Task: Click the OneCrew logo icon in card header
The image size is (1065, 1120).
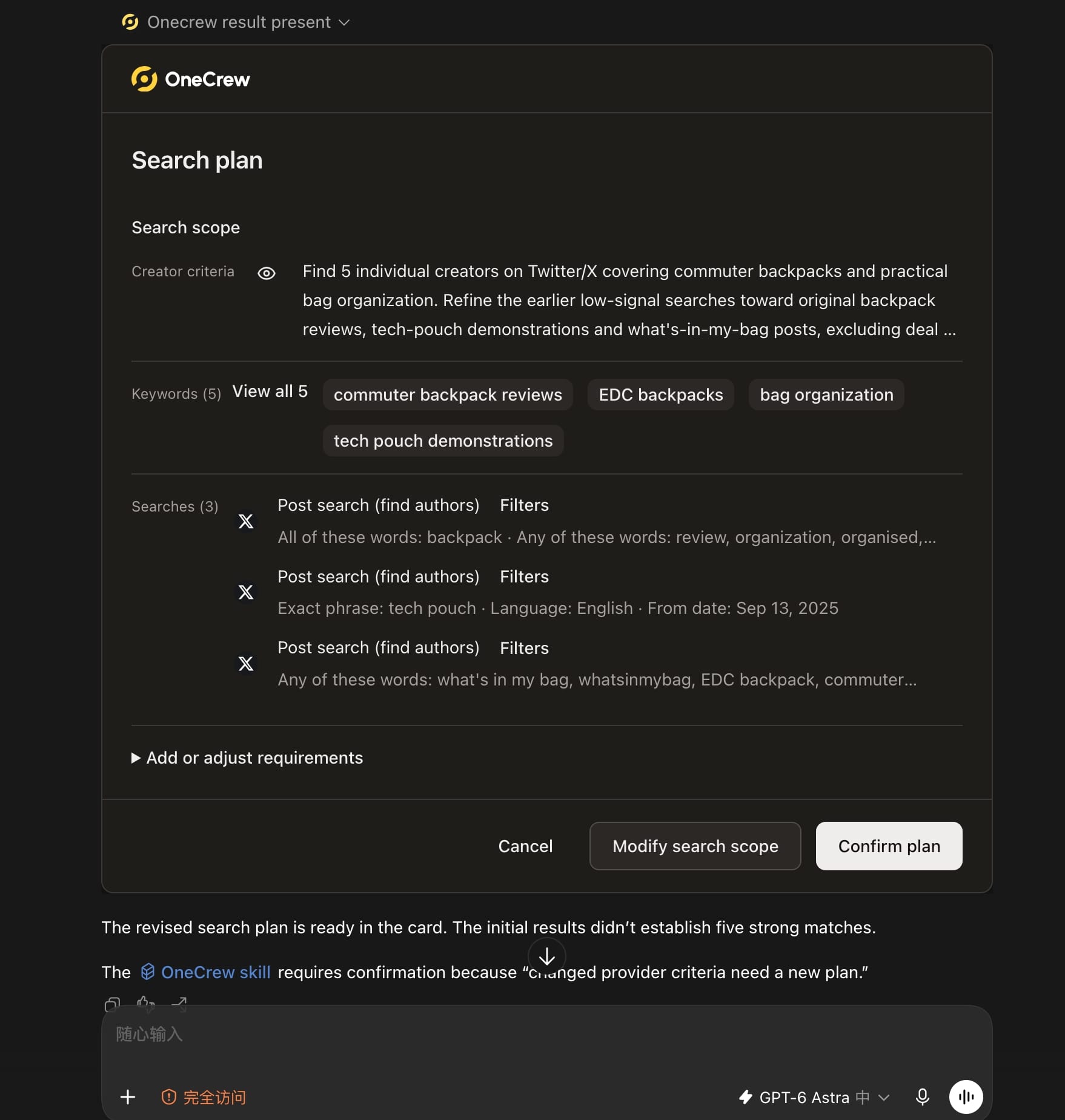Action: [144, 79]
